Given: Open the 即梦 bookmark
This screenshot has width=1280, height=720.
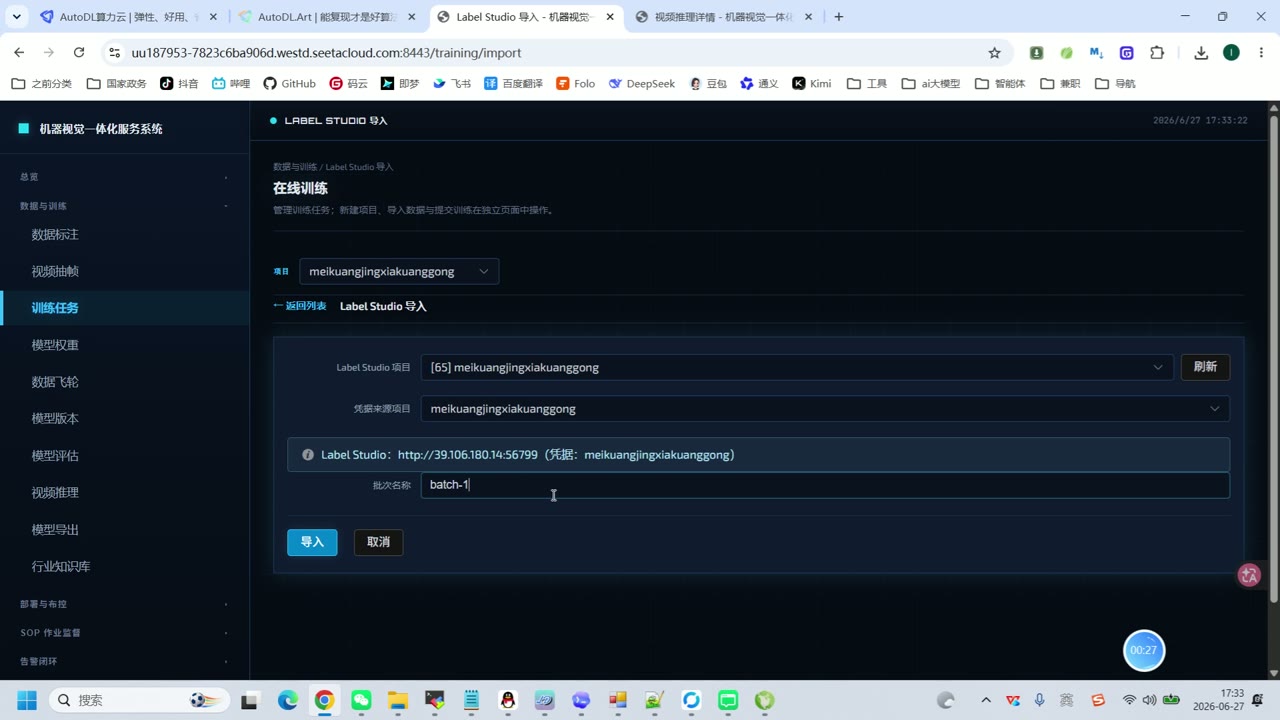Looking at the screenshot, I should click(x=399, y=83).
